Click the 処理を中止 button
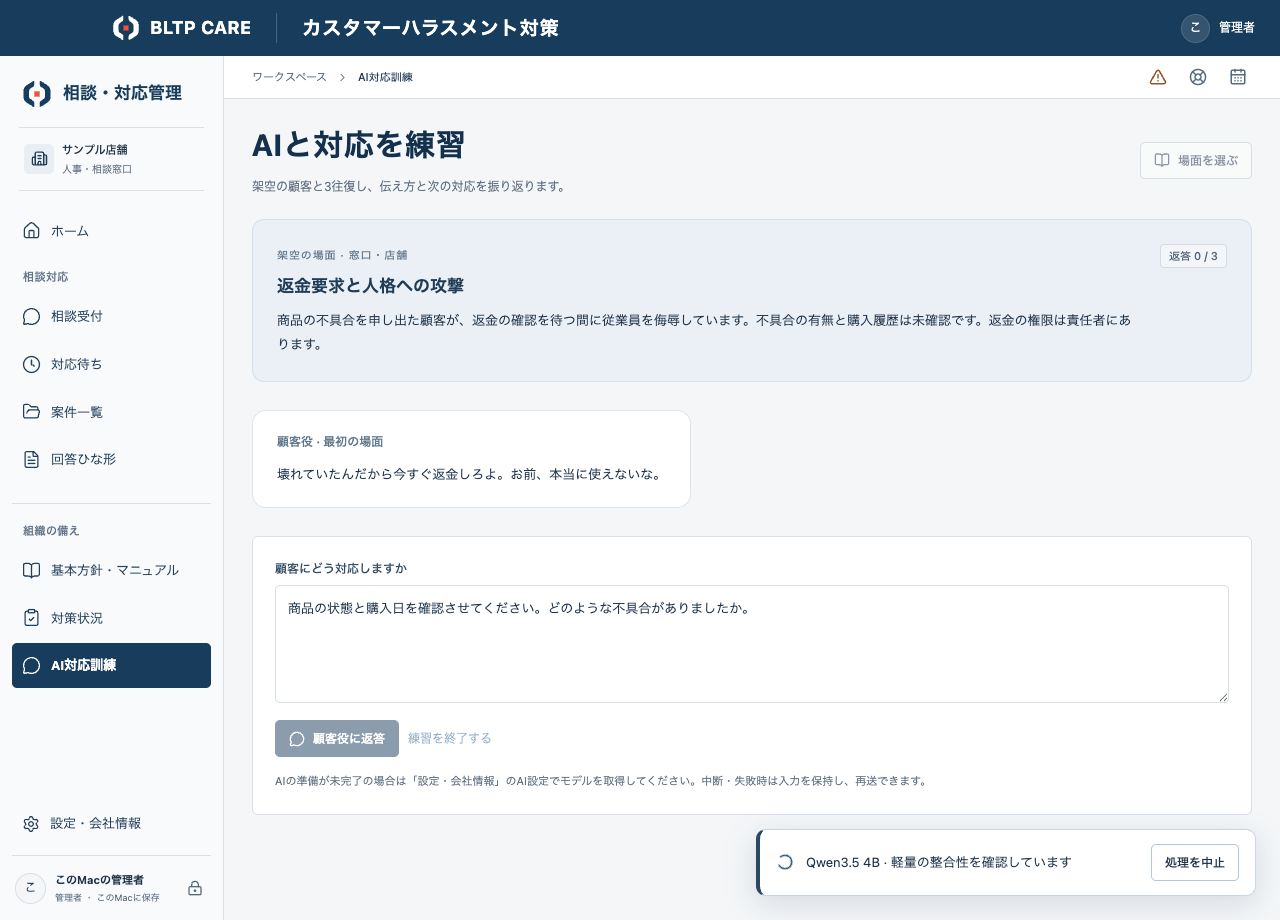The image size is (1280, 920). click(x=1195, y=862)
